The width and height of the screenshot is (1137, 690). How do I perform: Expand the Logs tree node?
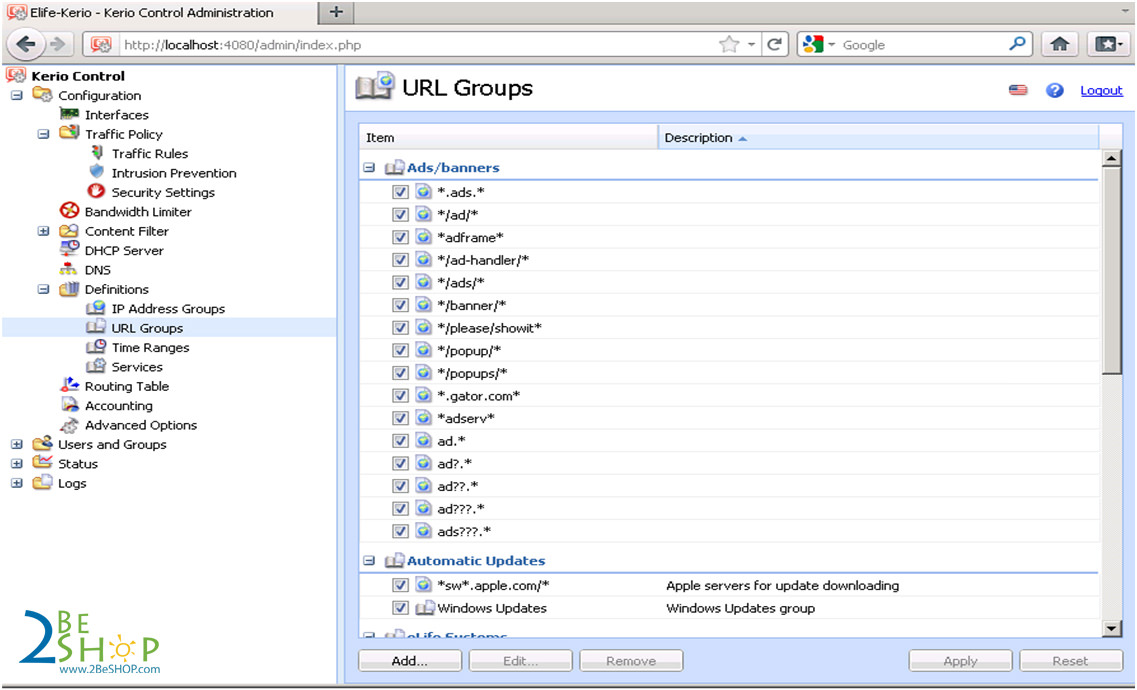[17, 483]
